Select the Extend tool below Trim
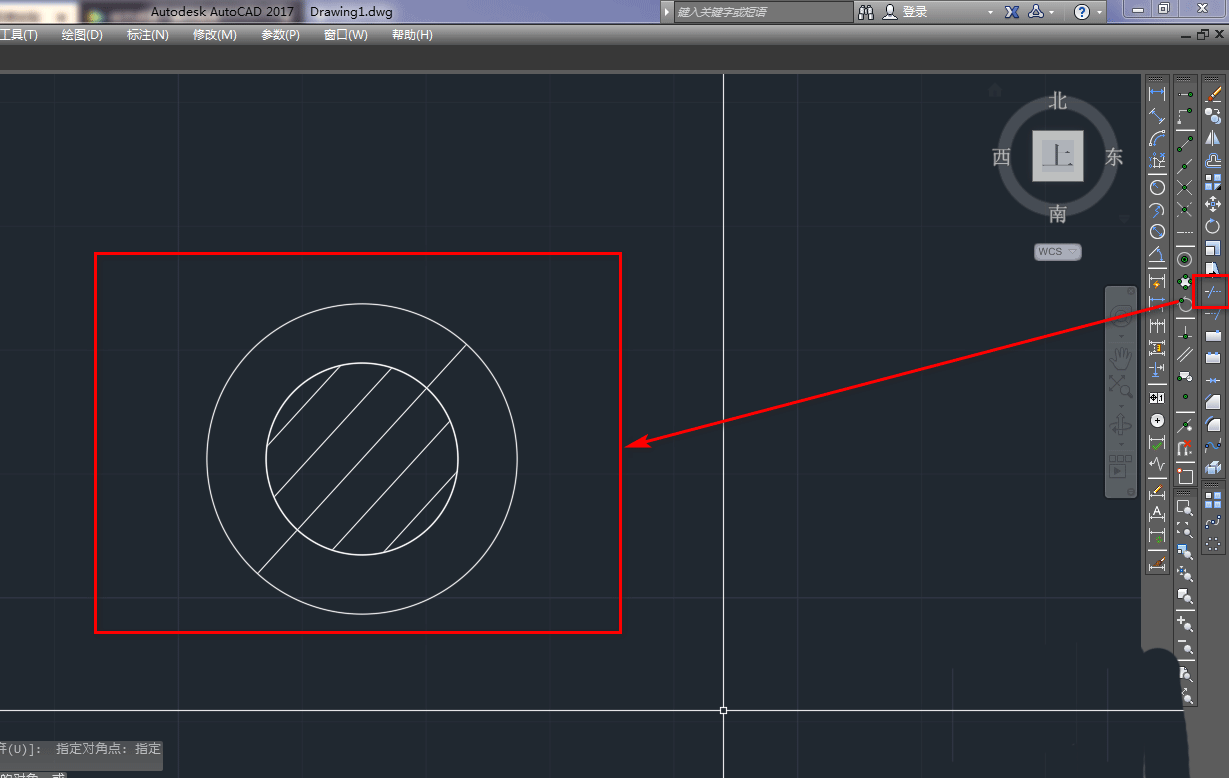Image resolution: width=1229 pixels, height=778 pixels. pyautogui.click(x=1213, y=313)
